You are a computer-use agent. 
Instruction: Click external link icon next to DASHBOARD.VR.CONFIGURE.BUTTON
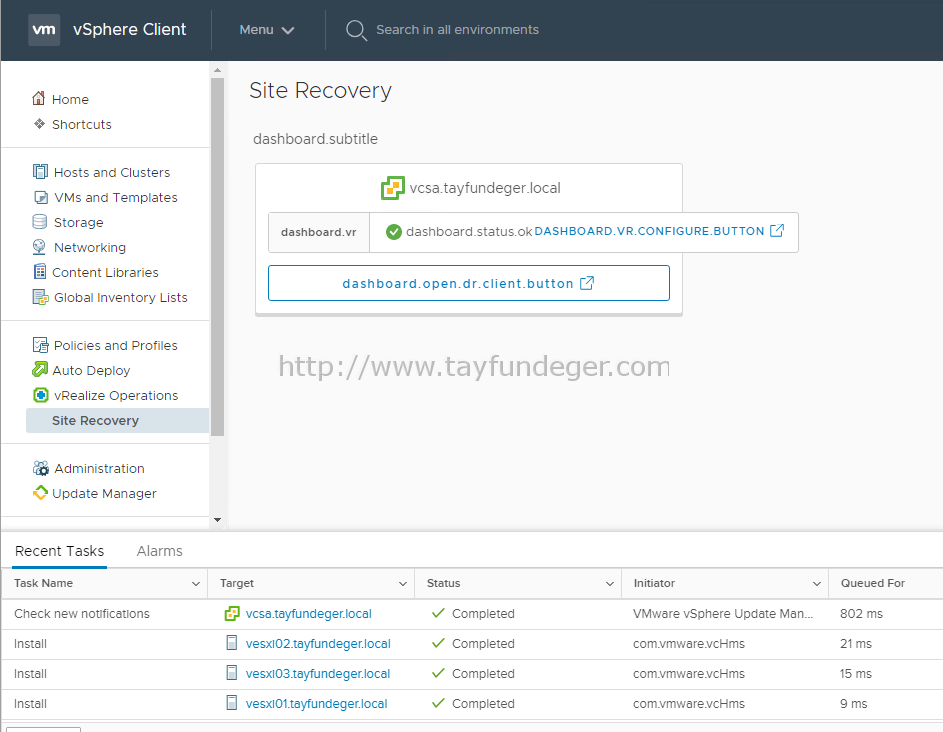tap(777, 230)
